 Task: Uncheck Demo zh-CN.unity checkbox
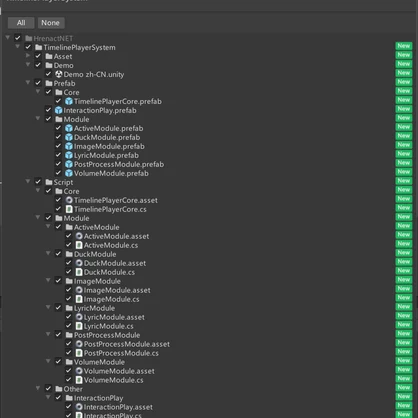[x=48, y=74]
